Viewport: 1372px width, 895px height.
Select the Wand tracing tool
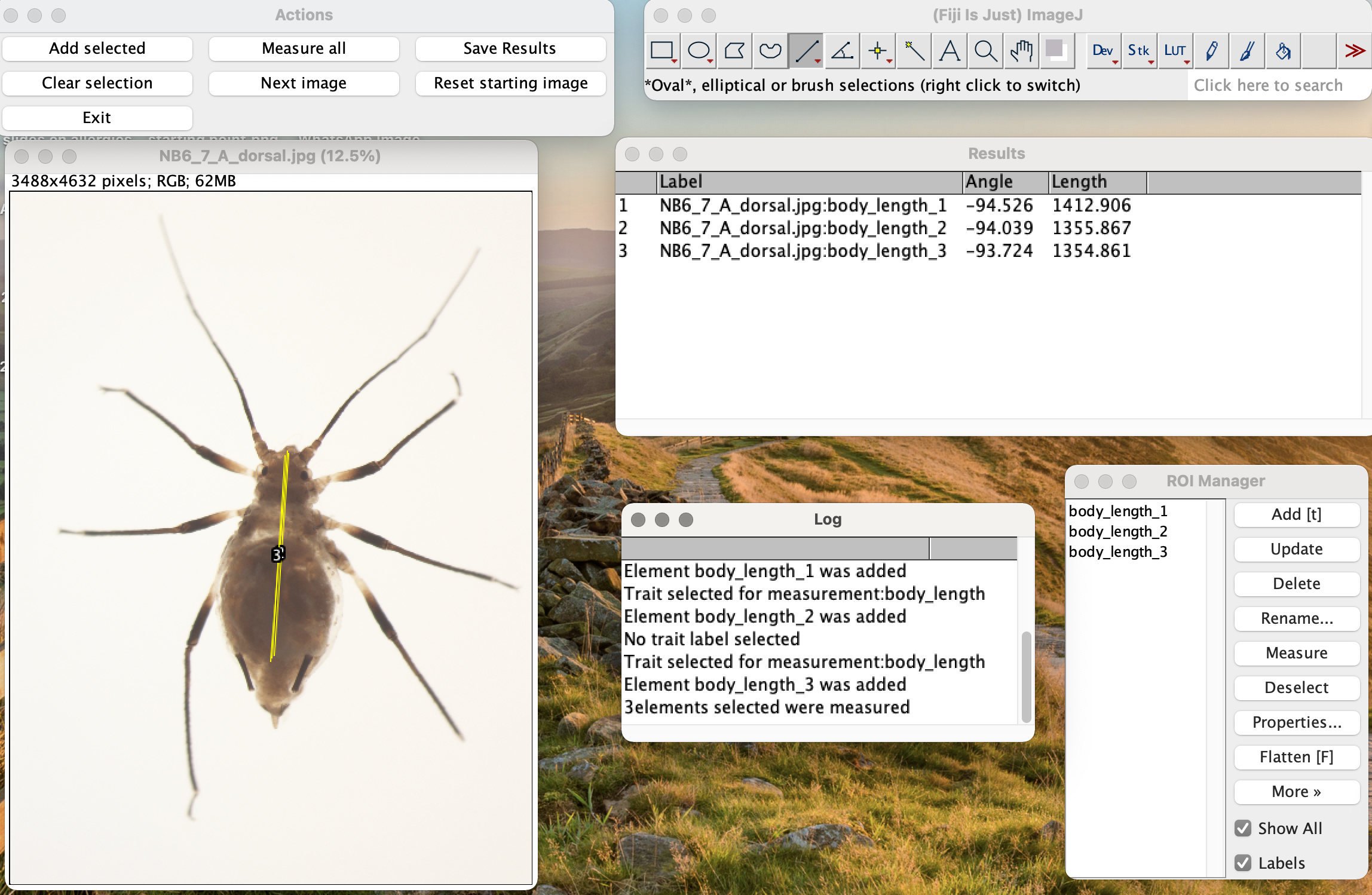pos(914,51)
